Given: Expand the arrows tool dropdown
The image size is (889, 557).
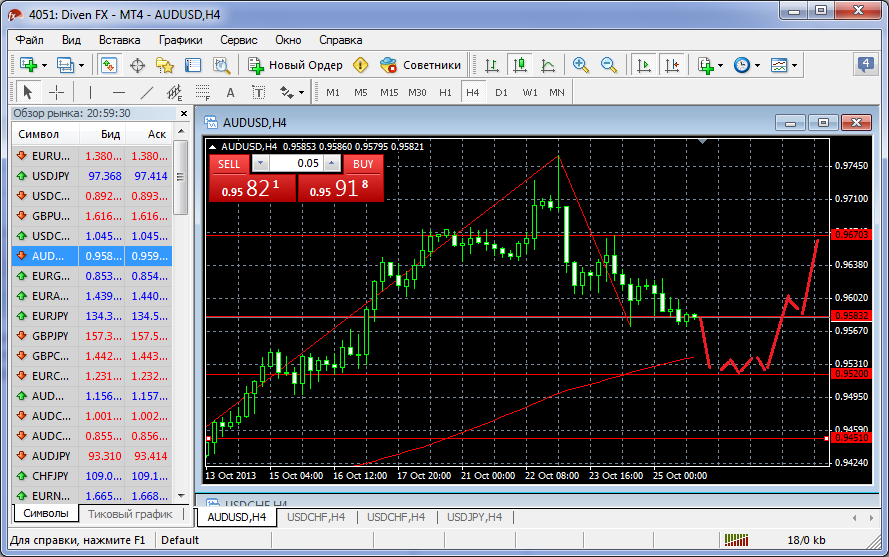Looking at the screenshot, I should [302, 92].
